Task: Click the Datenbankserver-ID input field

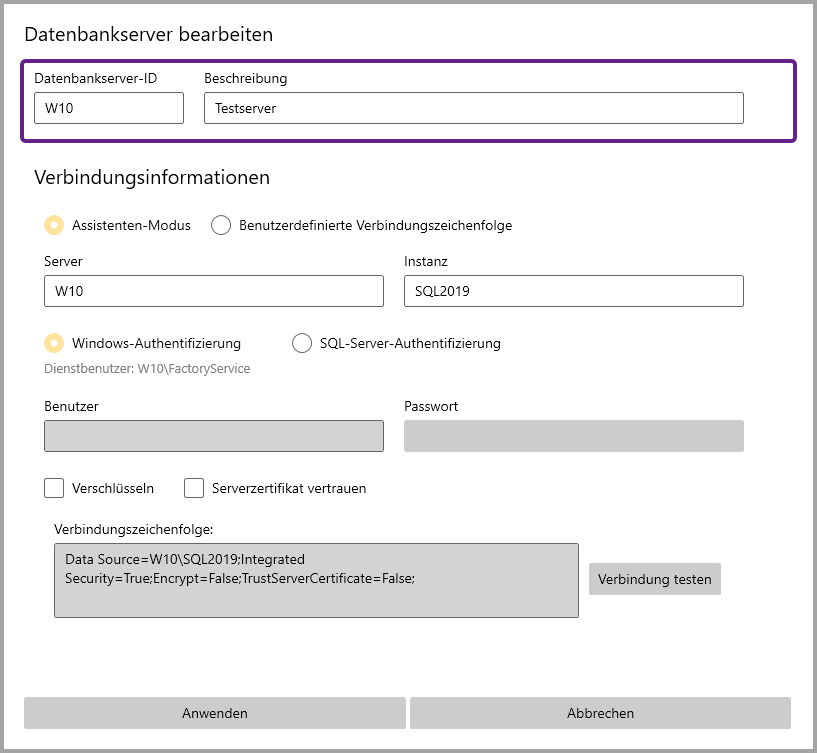Action: [108, 108]
